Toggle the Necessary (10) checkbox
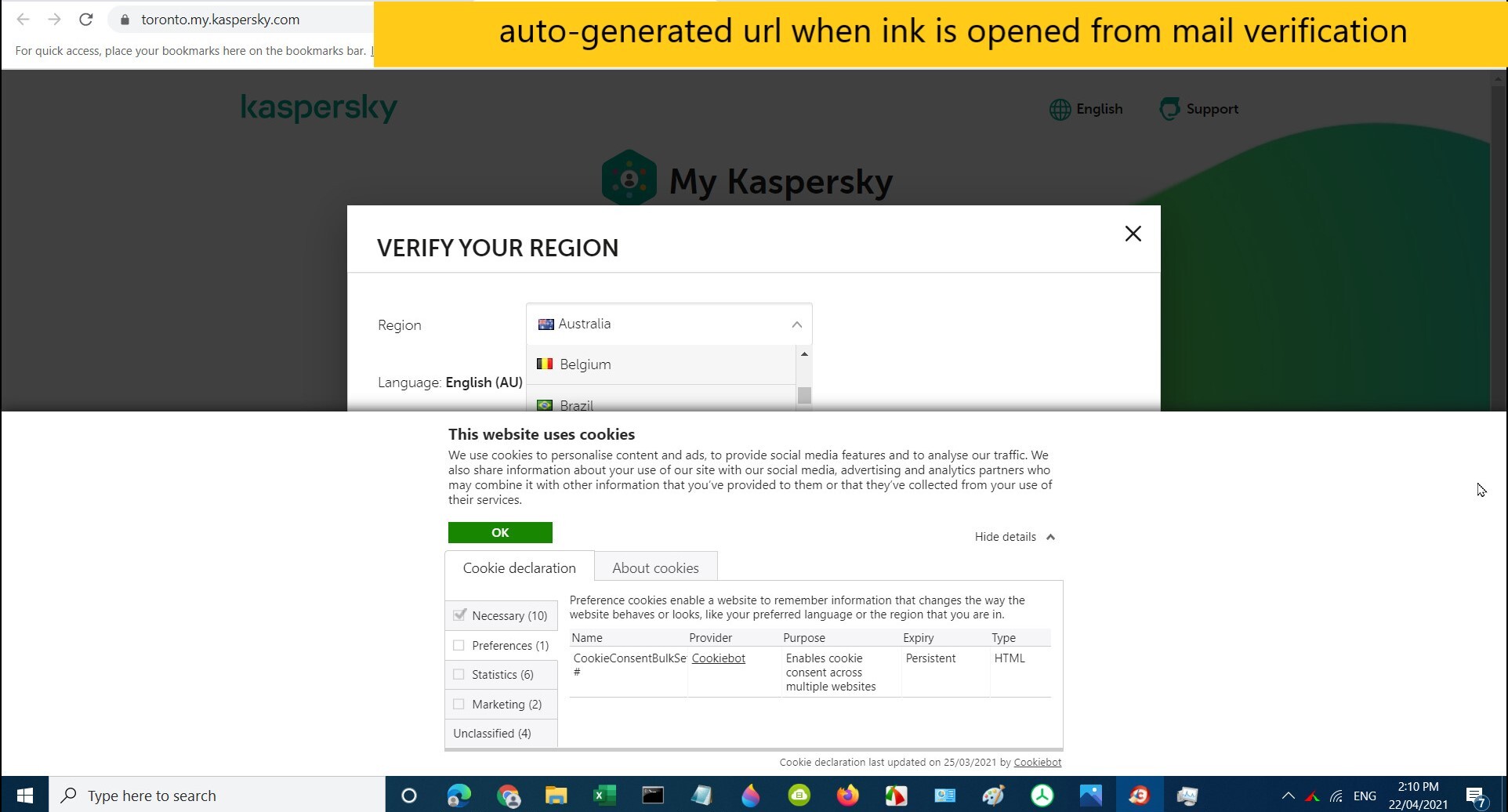The width and height of the screenshot is (1508, 812). 459,615
